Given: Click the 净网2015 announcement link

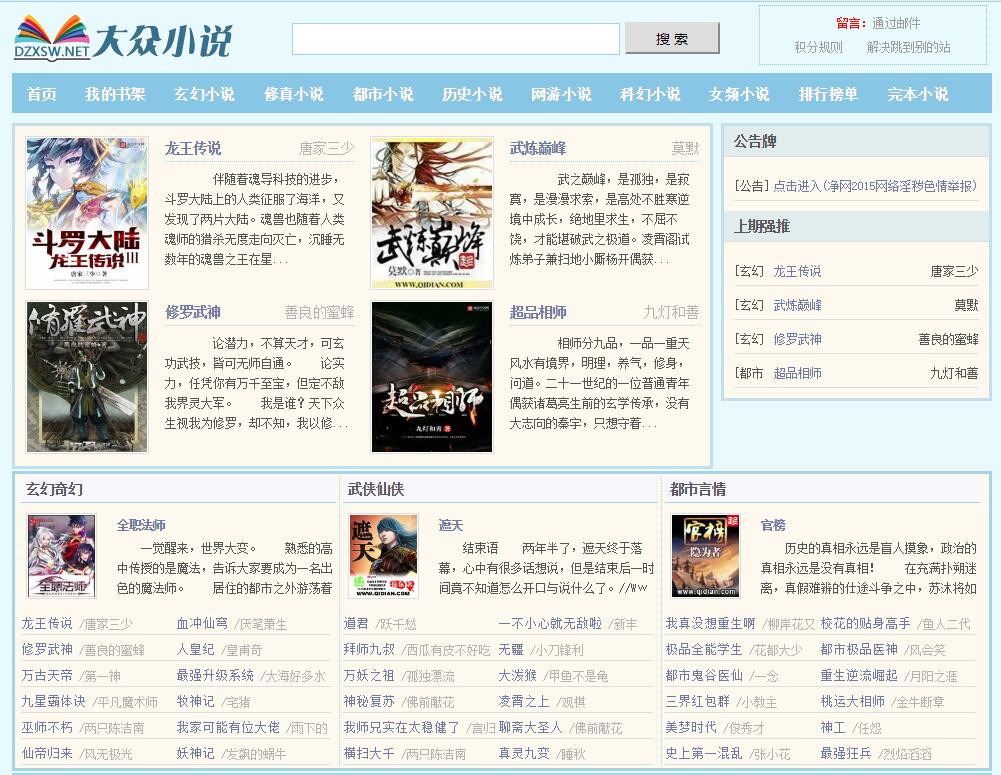Looking at the screenshot, I should click(875, 186).
